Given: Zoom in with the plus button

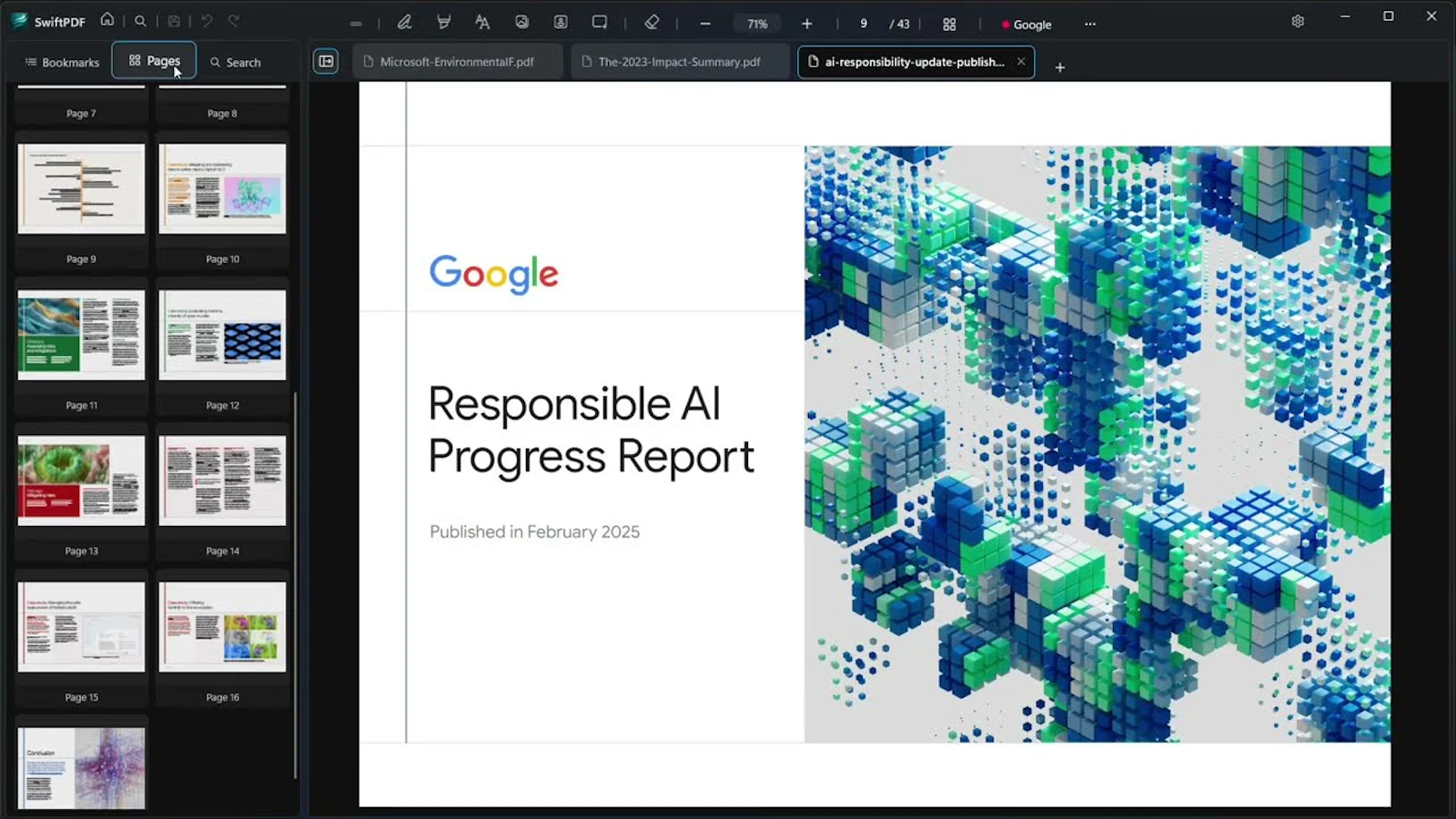Looking at the screenshot, I should point(806,24).
